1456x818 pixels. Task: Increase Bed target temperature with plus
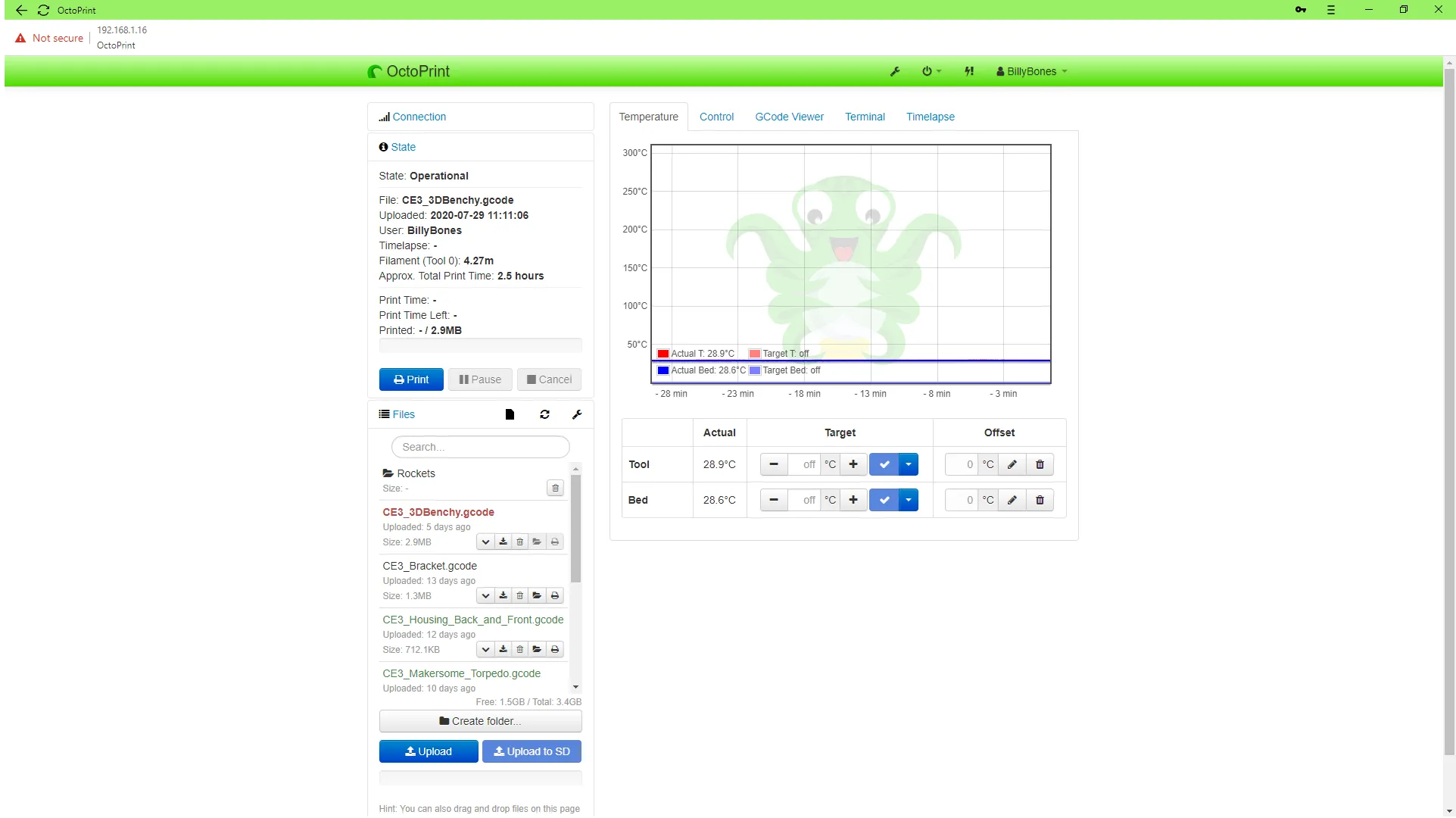[853, 500]
